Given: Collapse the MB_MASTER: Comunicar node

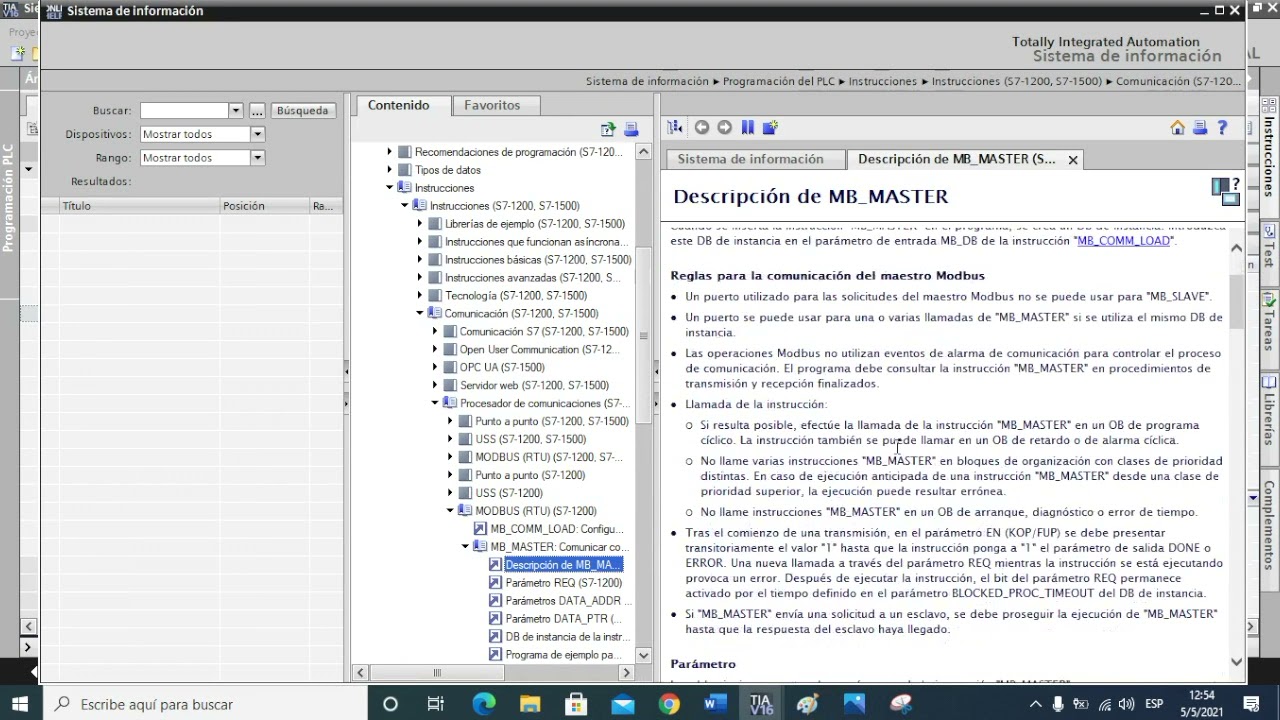Looking at the screenshot, I should click(465, 547).
